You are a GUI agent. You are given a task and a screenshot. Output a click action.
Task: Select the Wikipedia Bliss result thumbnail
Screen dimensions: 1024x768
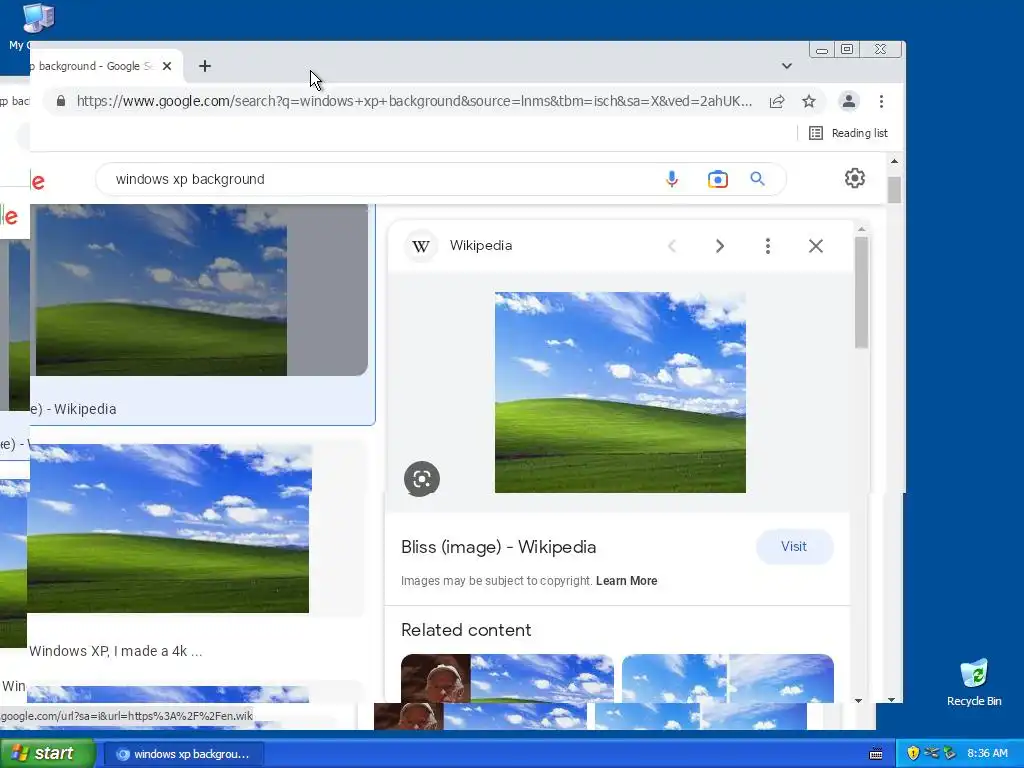click(x=161, y=290)
